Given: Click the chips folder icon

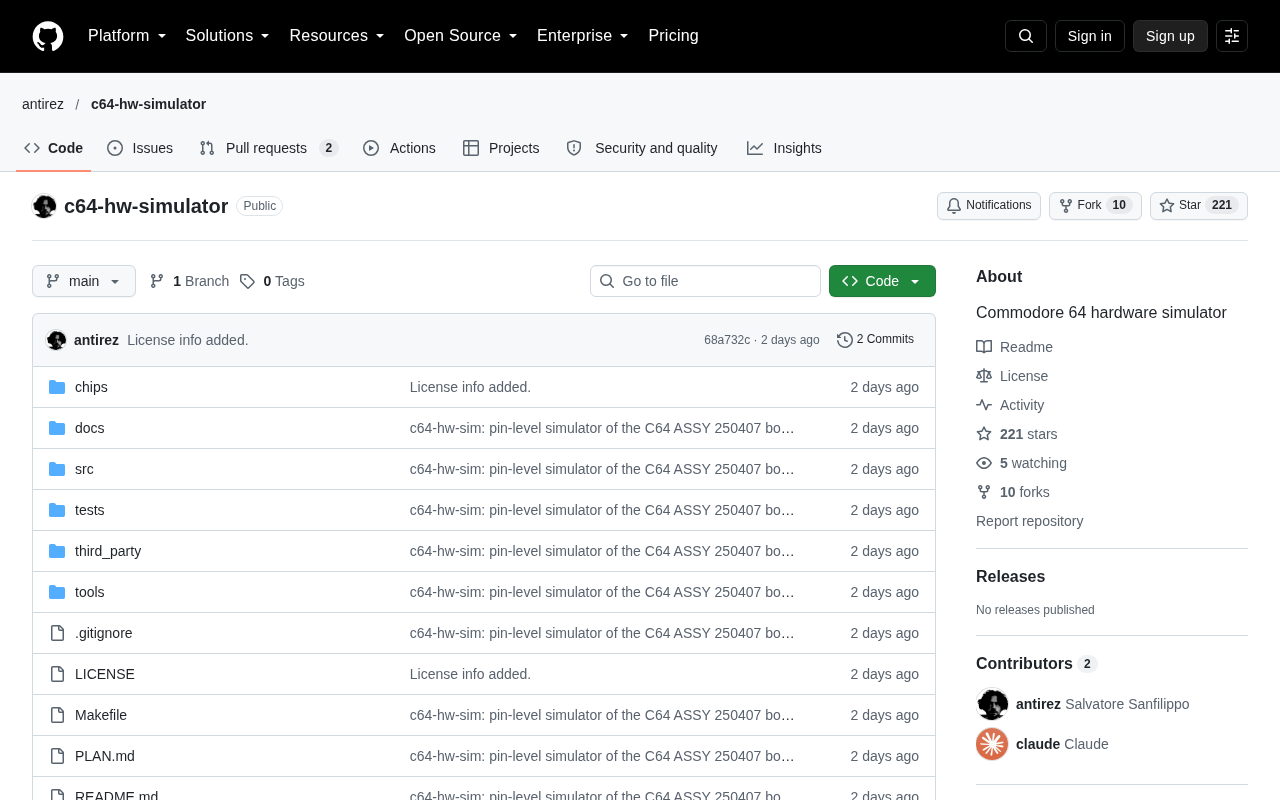Looking at the screenshot, I should tap(57, 387).
